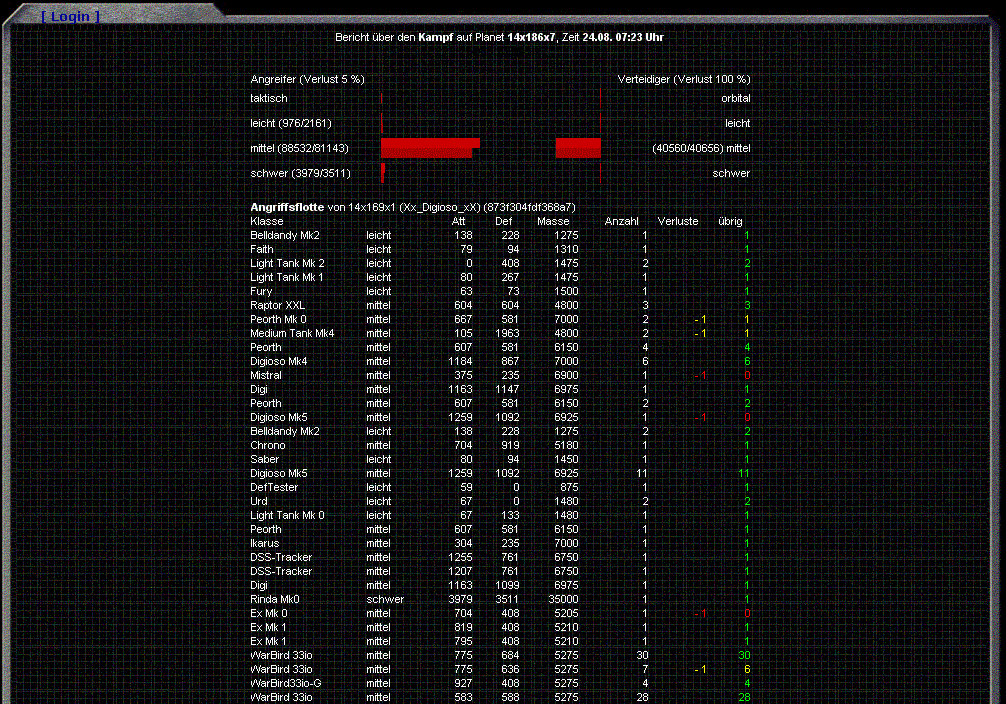Select the Raptor XXL ship row
Screen dimensions: 1006x704
click(277, 305)
